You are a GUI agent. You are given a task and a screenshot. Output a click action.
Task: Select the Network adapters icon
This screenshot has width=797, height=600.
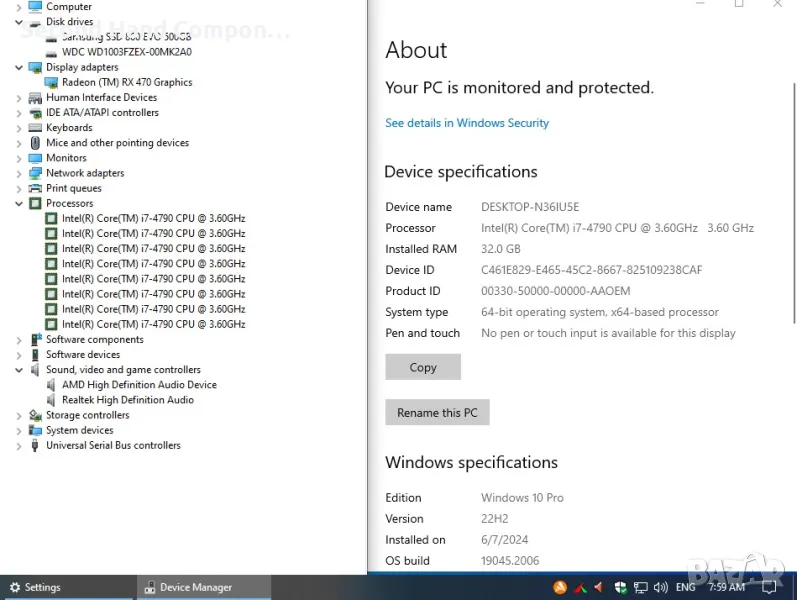click(36, 173)
